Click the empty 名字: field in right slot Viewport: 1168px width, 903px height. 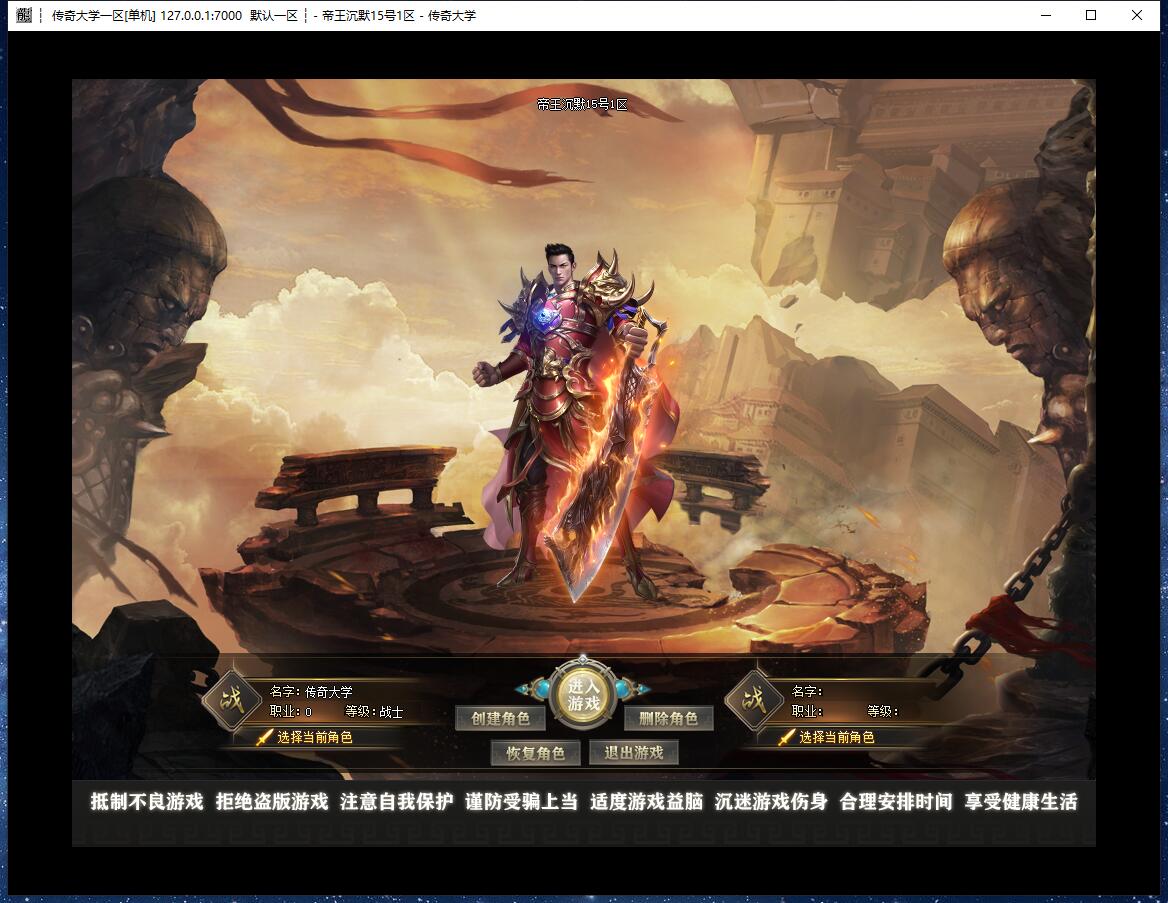coord(807,691)
